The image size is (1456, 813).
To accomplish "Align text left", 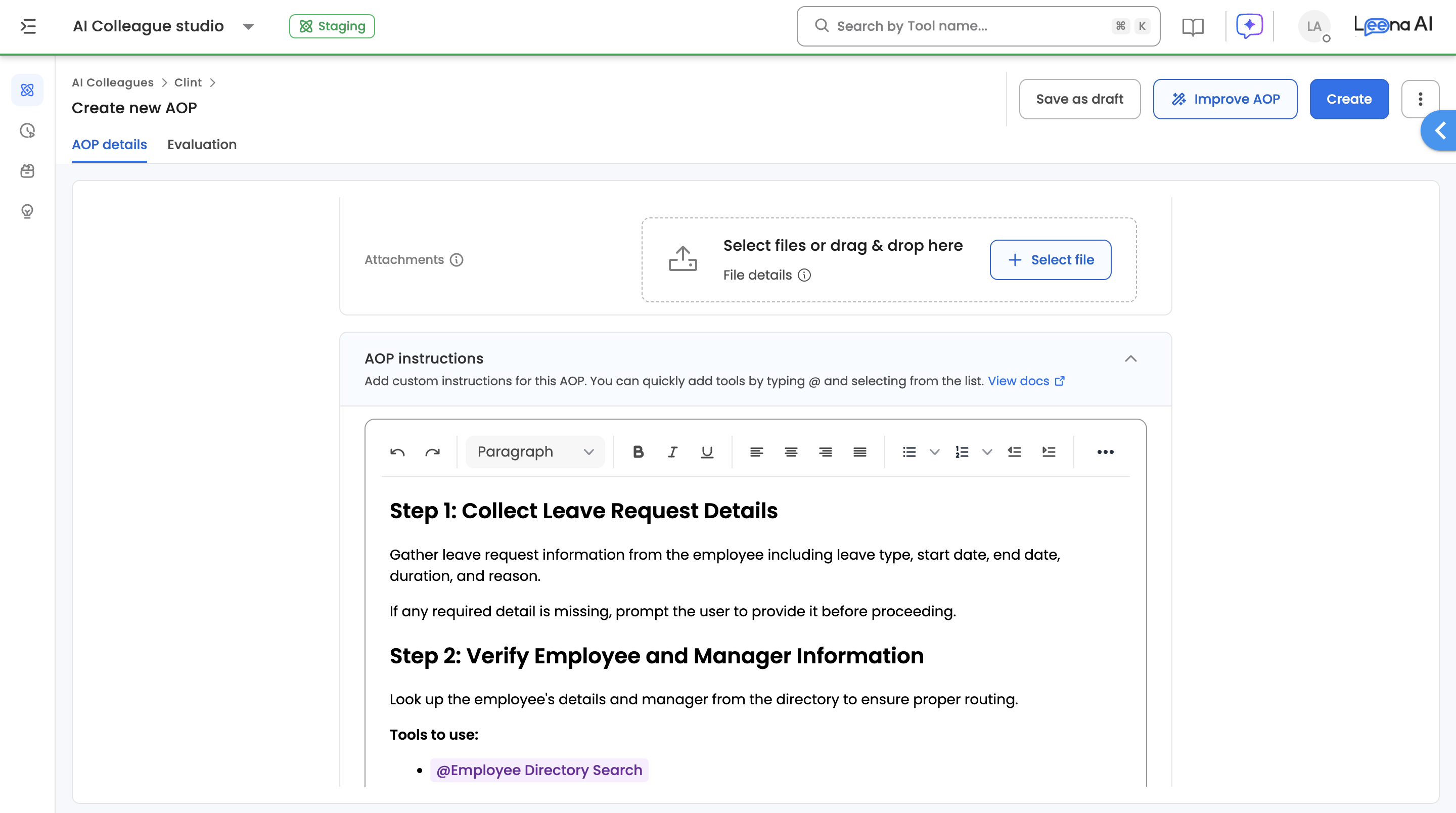I will point(756,451).
